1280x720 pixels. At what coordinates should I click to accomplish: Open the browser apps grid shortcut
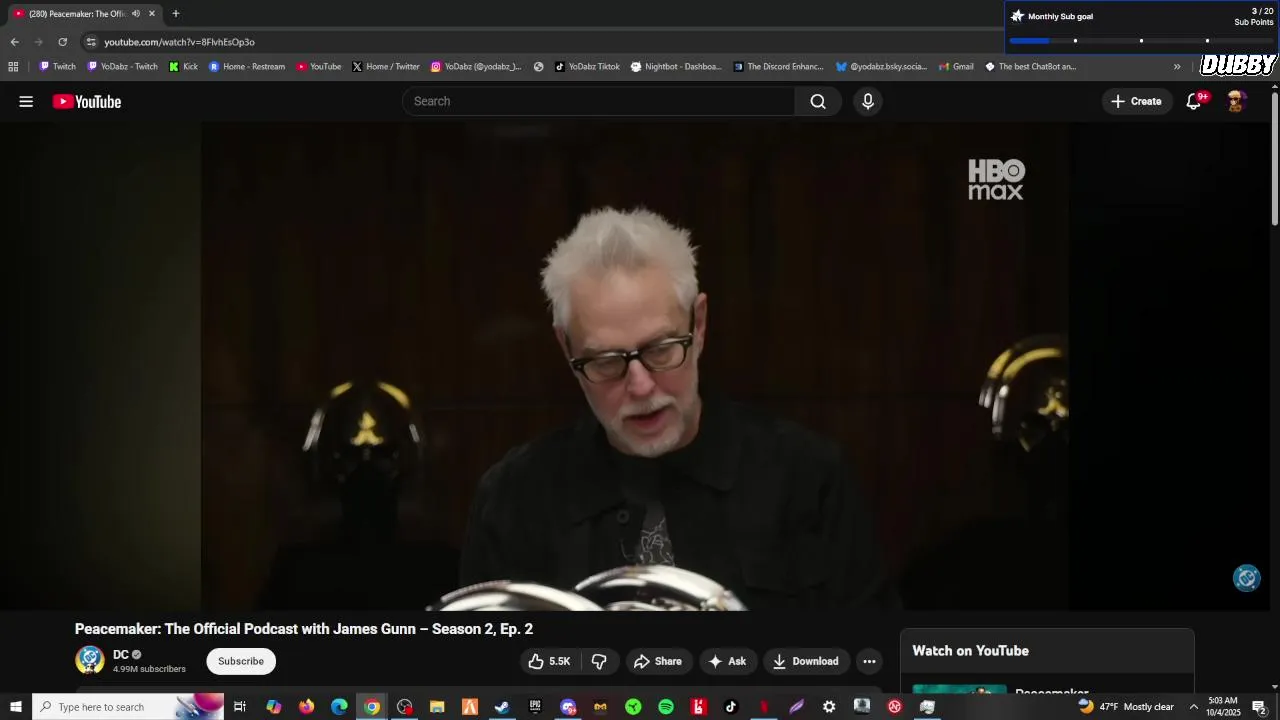click(x=13, y=67)
